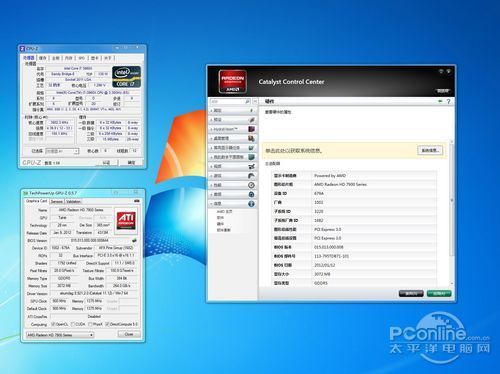This screenshot has width=500, height=374.
Task: Click the Intel Core i7 badge in CPU-Z
Action: pyautogui.click(x=126, y=77)
